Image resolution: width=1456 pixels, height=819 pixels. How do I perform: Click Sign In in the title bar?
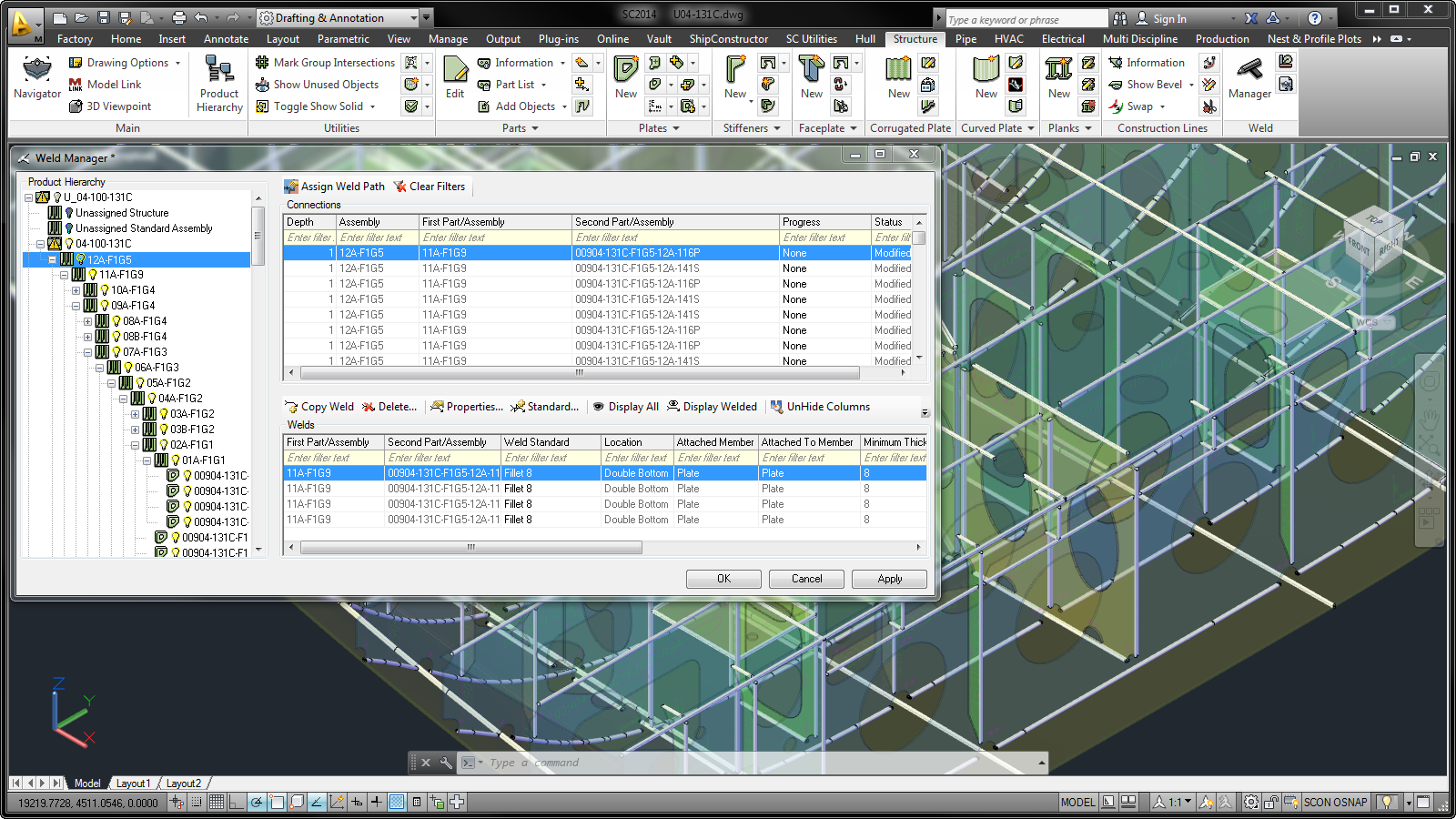[1161, 18]
